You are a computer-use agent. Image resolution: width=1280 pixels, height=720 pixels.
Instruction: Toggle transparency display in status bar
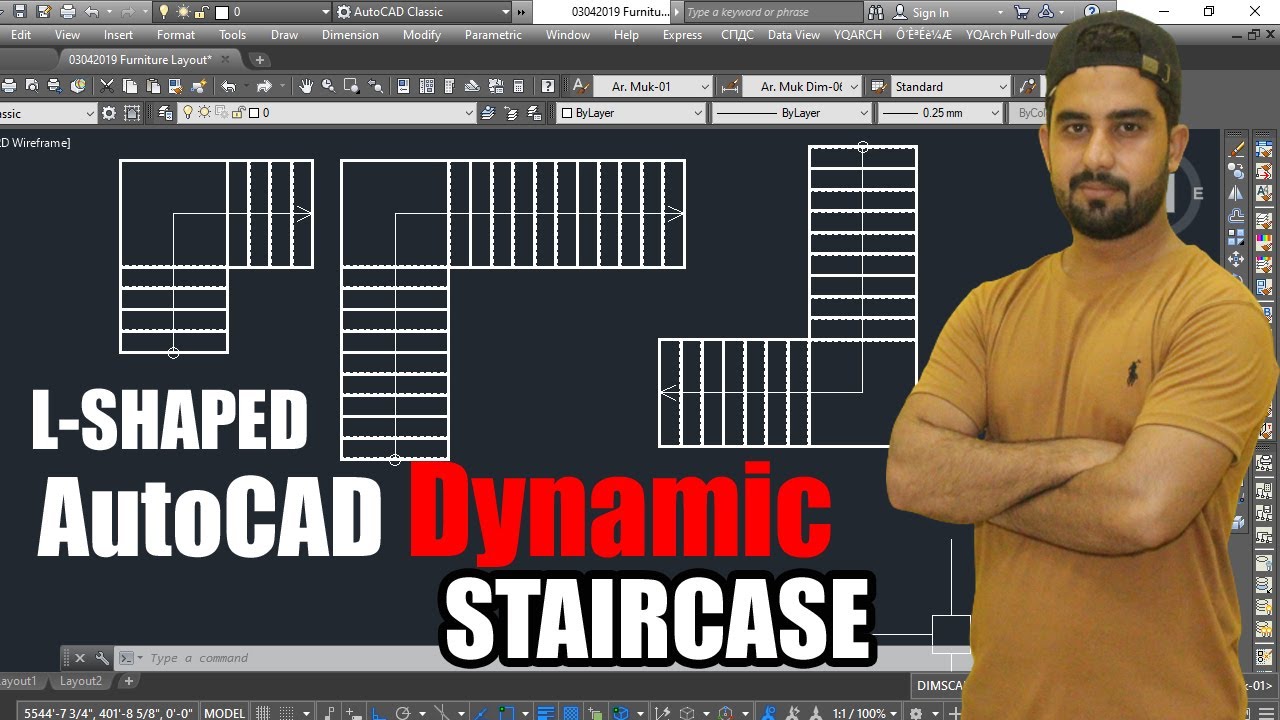coord(570,713)
